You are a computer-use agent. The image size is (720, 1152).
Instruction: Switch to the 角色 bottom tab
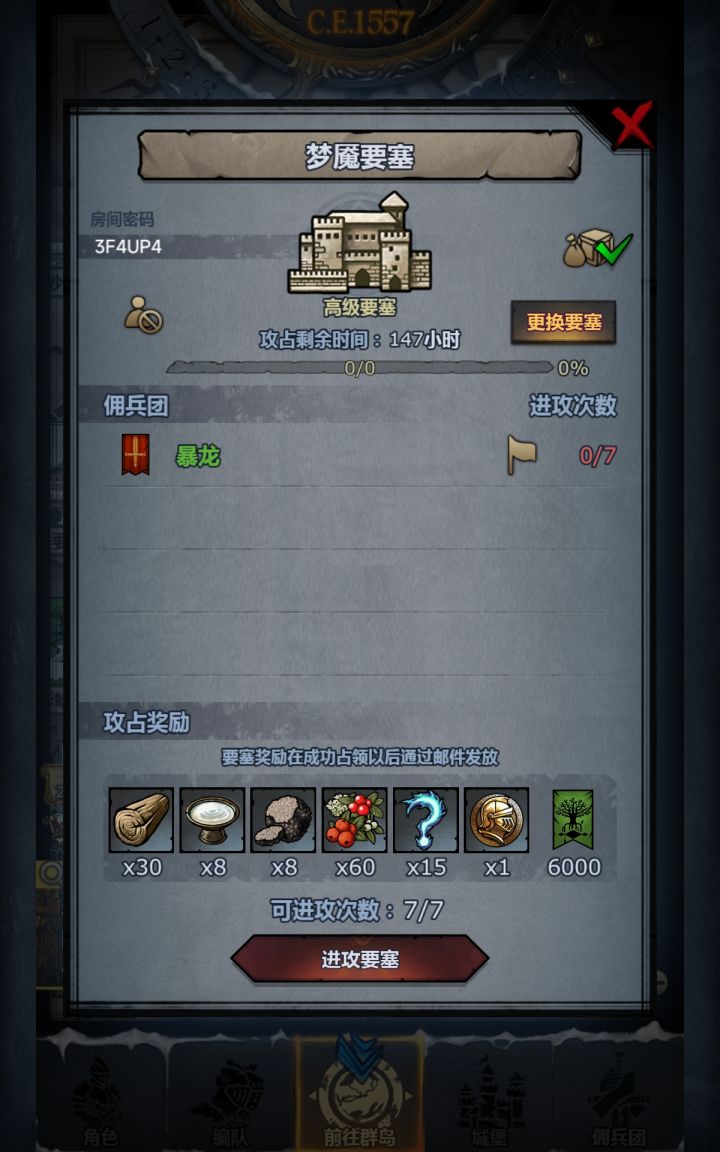click(101, 1098)
